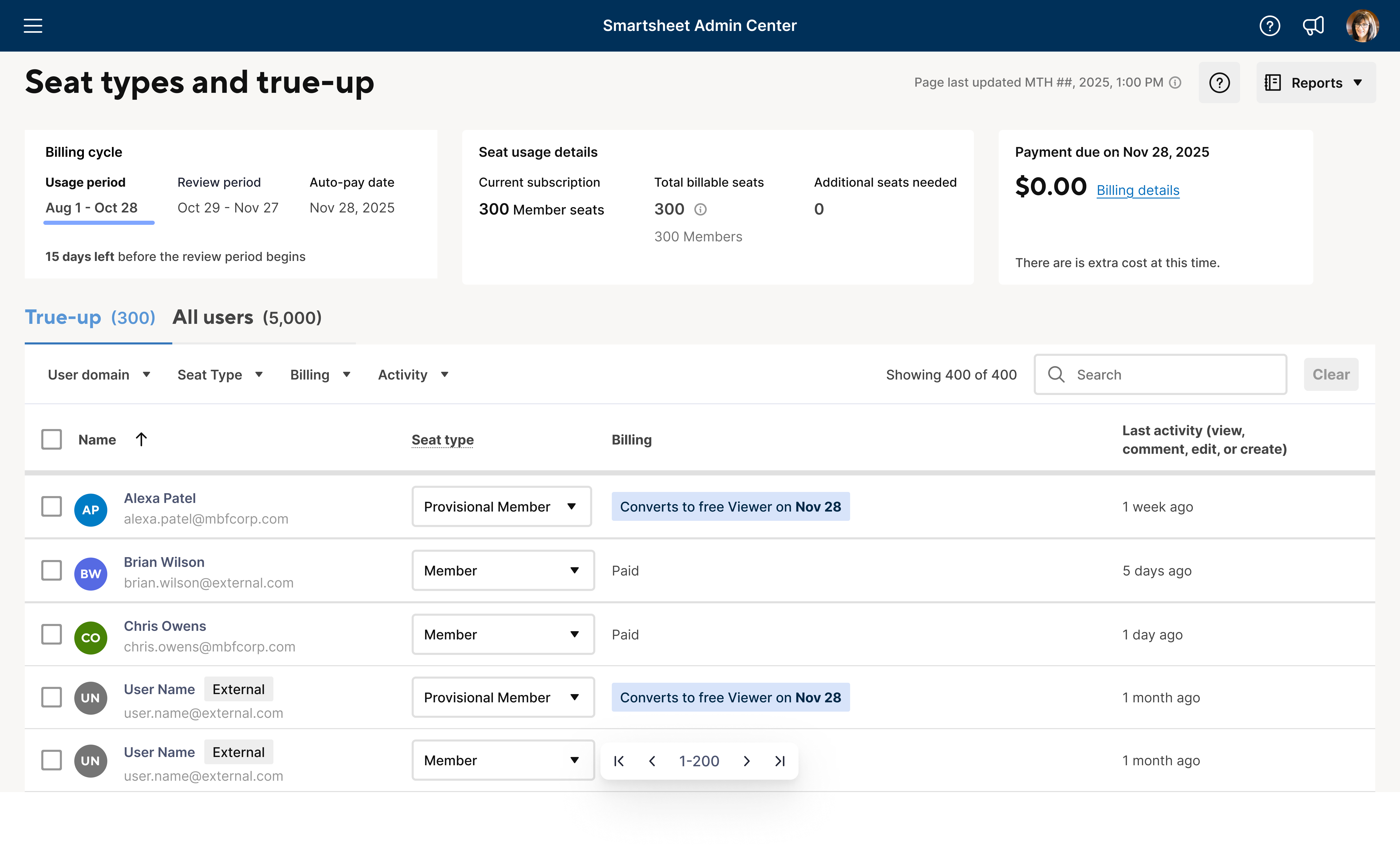Open the hamburger navigation menu
The image size is (1400, 856).
(x=33, y=26)
